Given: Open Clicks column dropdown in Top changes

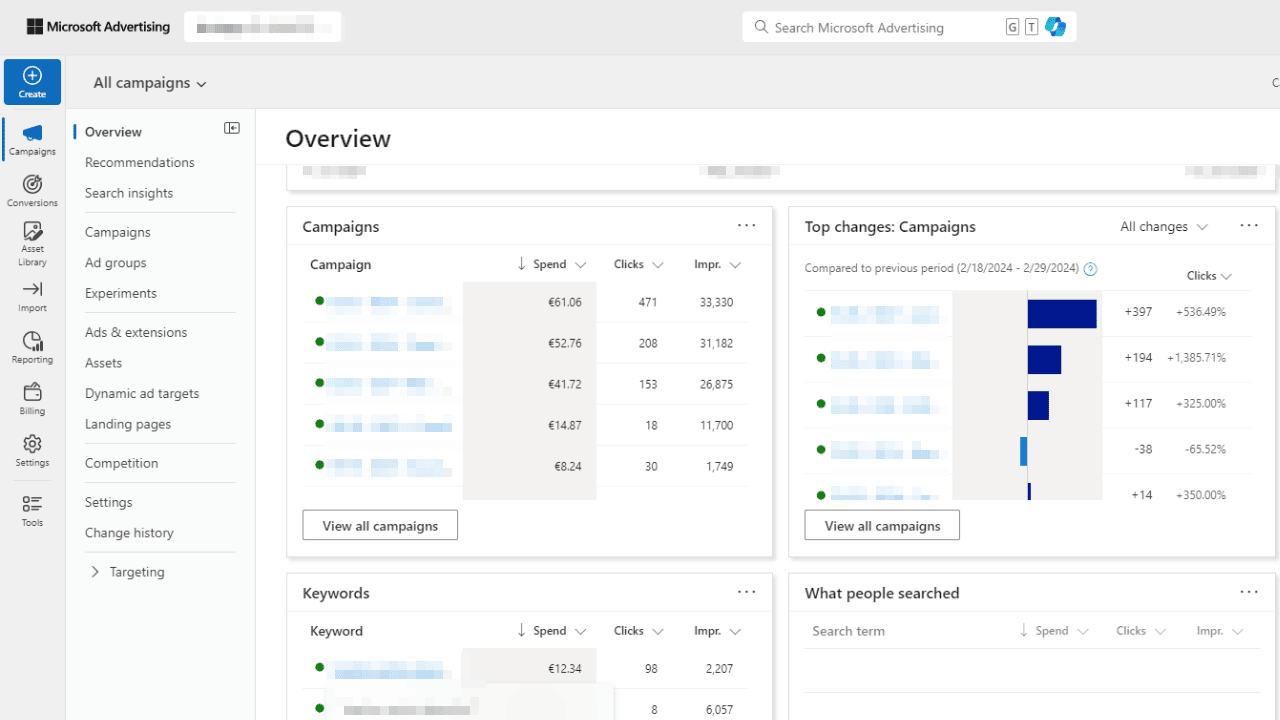Looking at the screenshot, I should (1209, 276).
